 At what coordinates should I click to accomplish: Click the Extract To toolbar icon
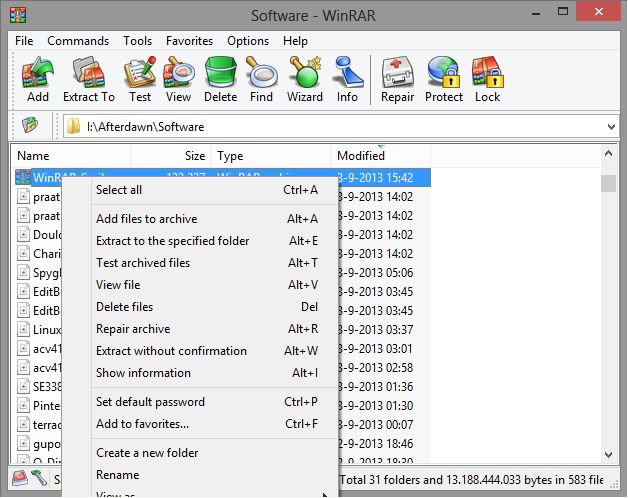89,79
